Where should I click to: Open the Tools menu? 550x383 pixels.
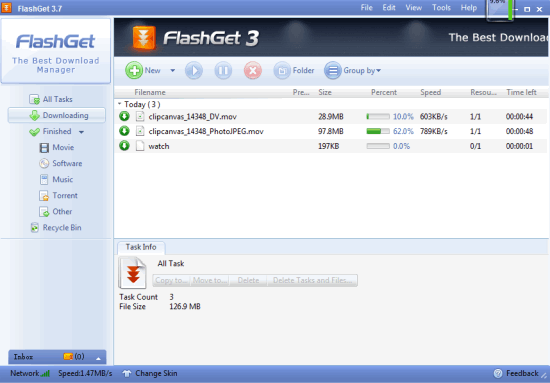click(x=441, y=8)
